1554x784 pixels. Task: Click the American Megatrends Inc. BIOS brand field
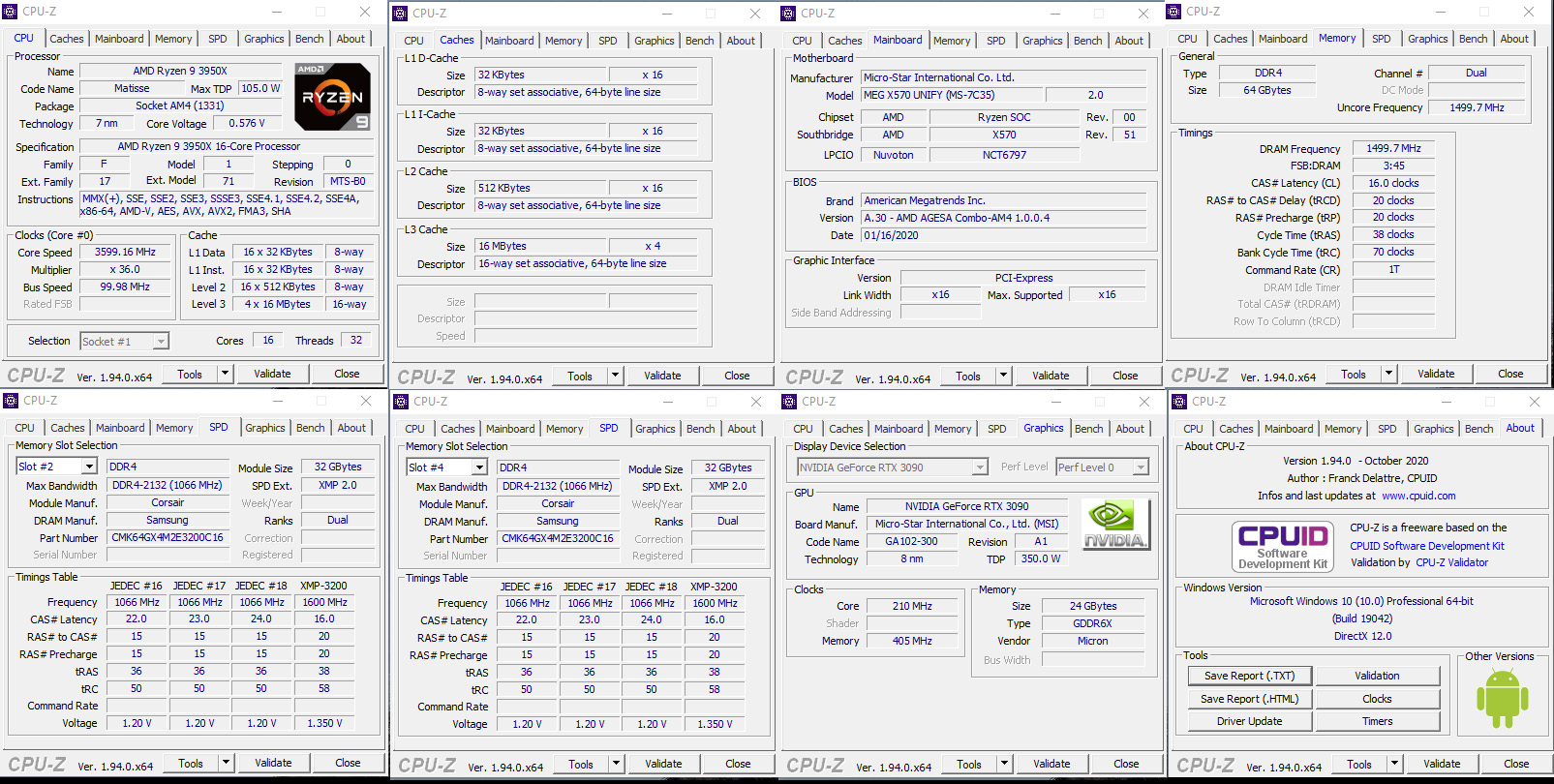click(x=1003, y=200)
